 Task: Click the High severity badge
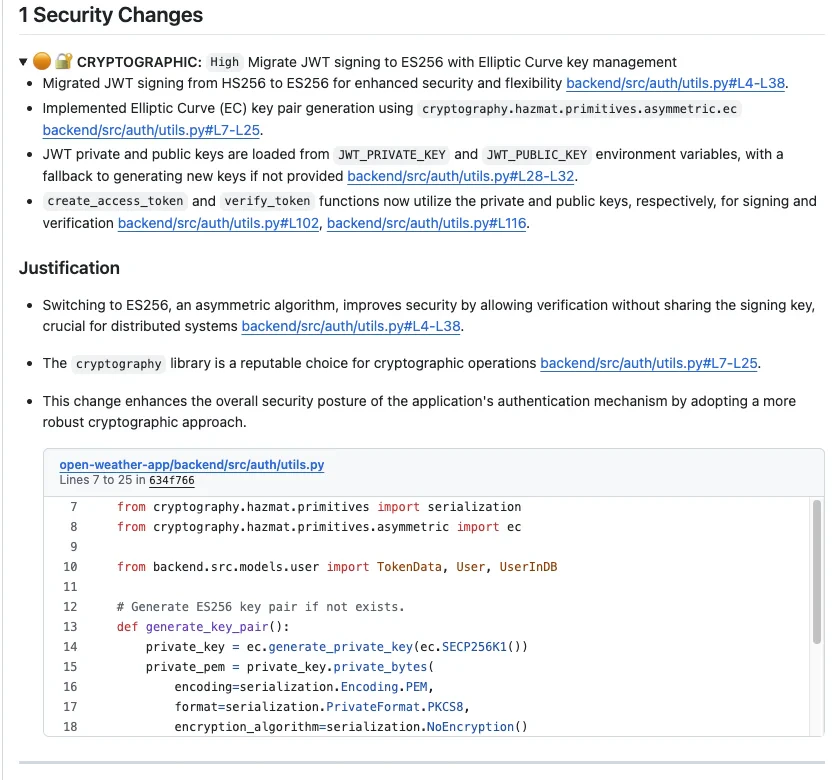click(x=224, y=61)
